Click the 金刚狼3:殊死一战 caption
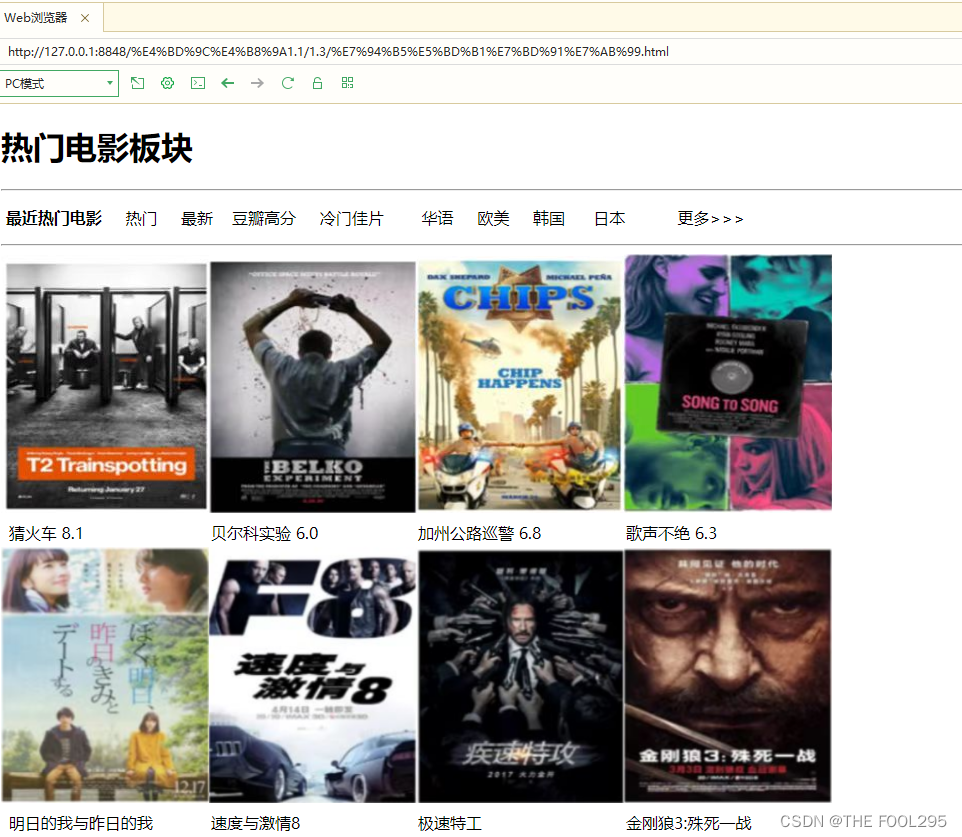Viewport: 962px width, 837px height. (688, 824)
